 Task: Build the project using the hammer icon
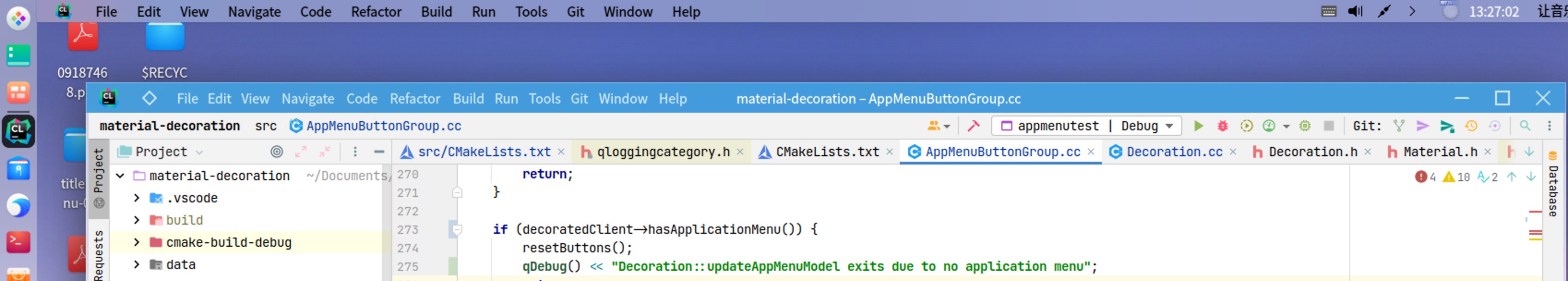[973, 126]
